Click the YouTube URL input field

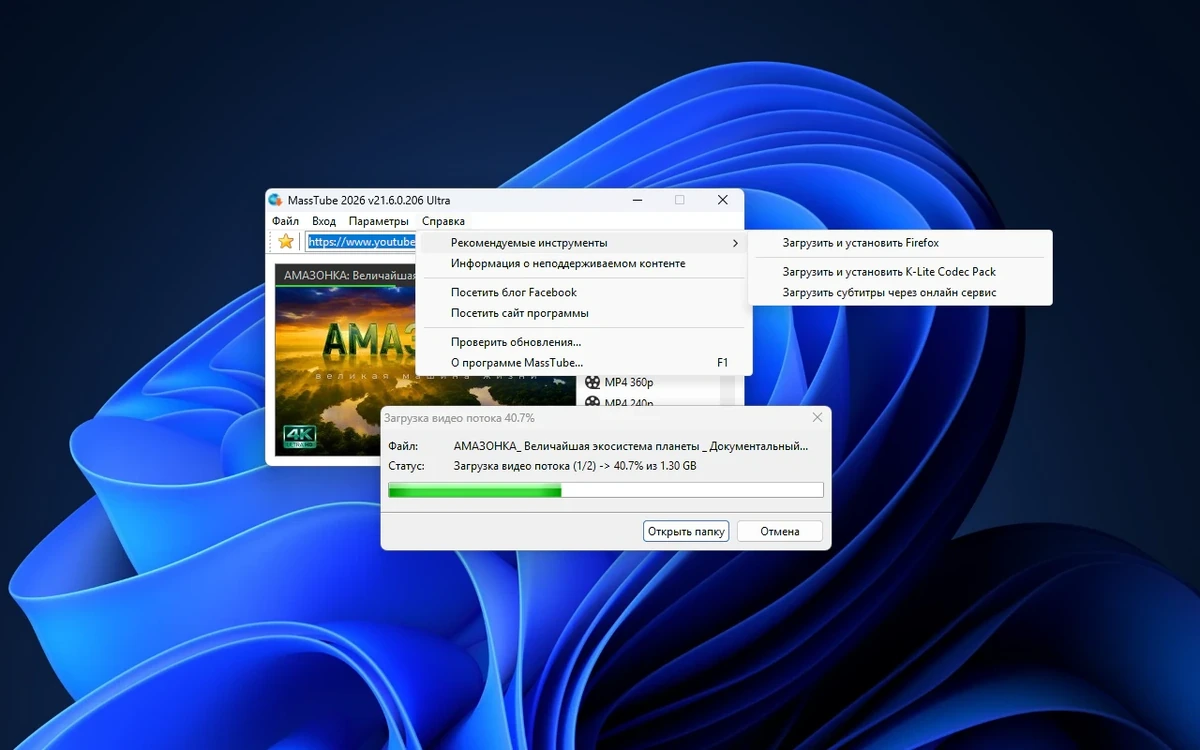click(361, 242)
